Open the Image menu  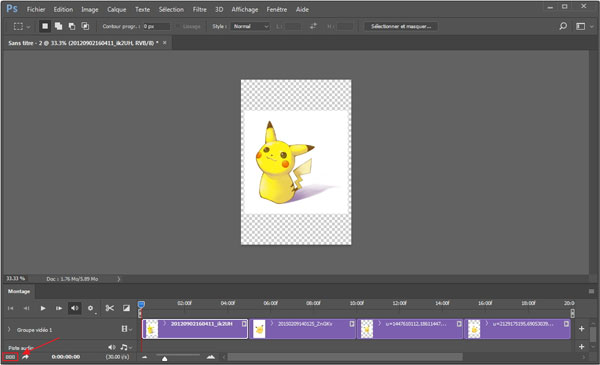(x=90, y=10)
